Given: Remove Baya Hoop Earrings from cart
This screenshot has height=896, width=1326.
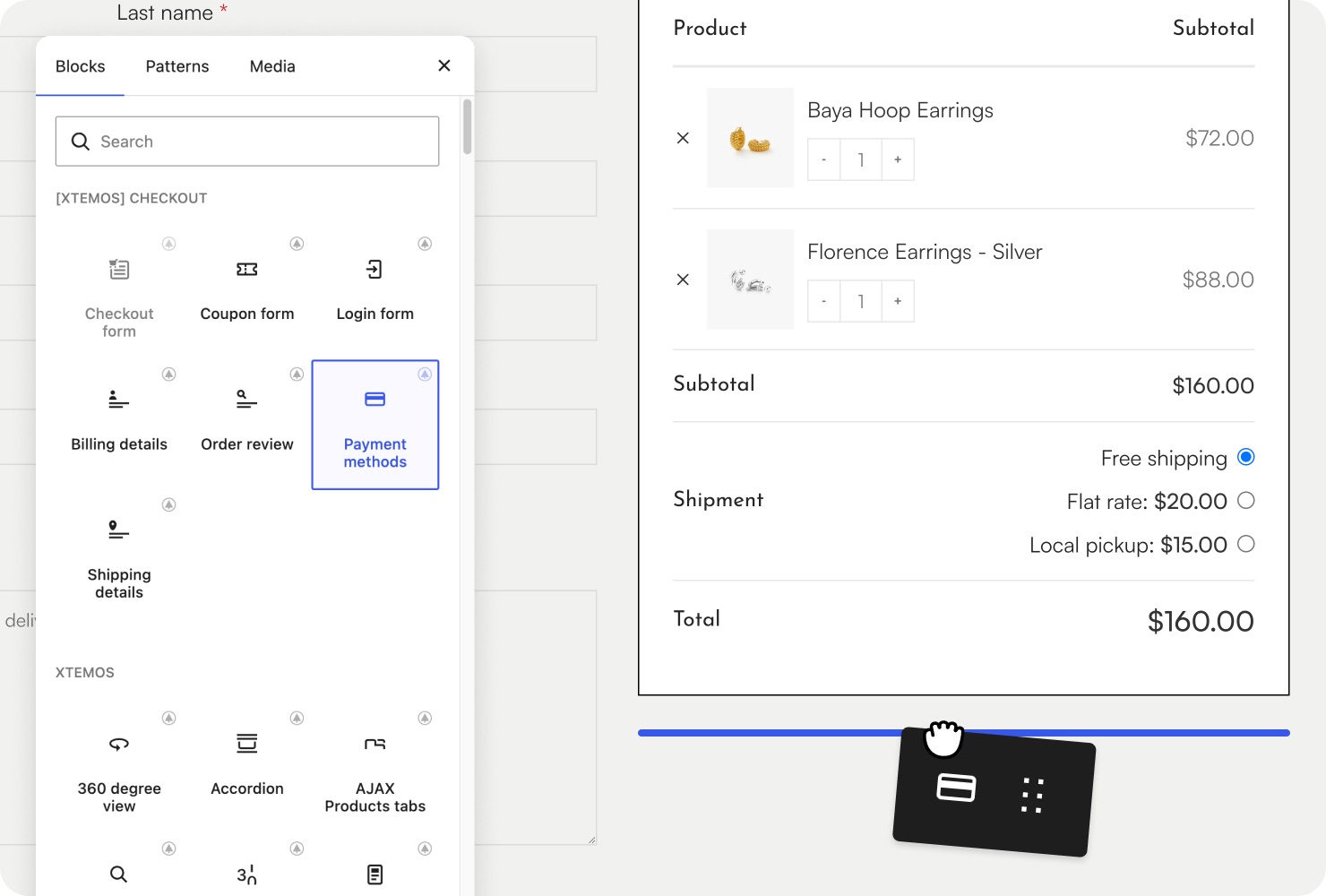Looking at the screenshot, I should pos(683,138).
